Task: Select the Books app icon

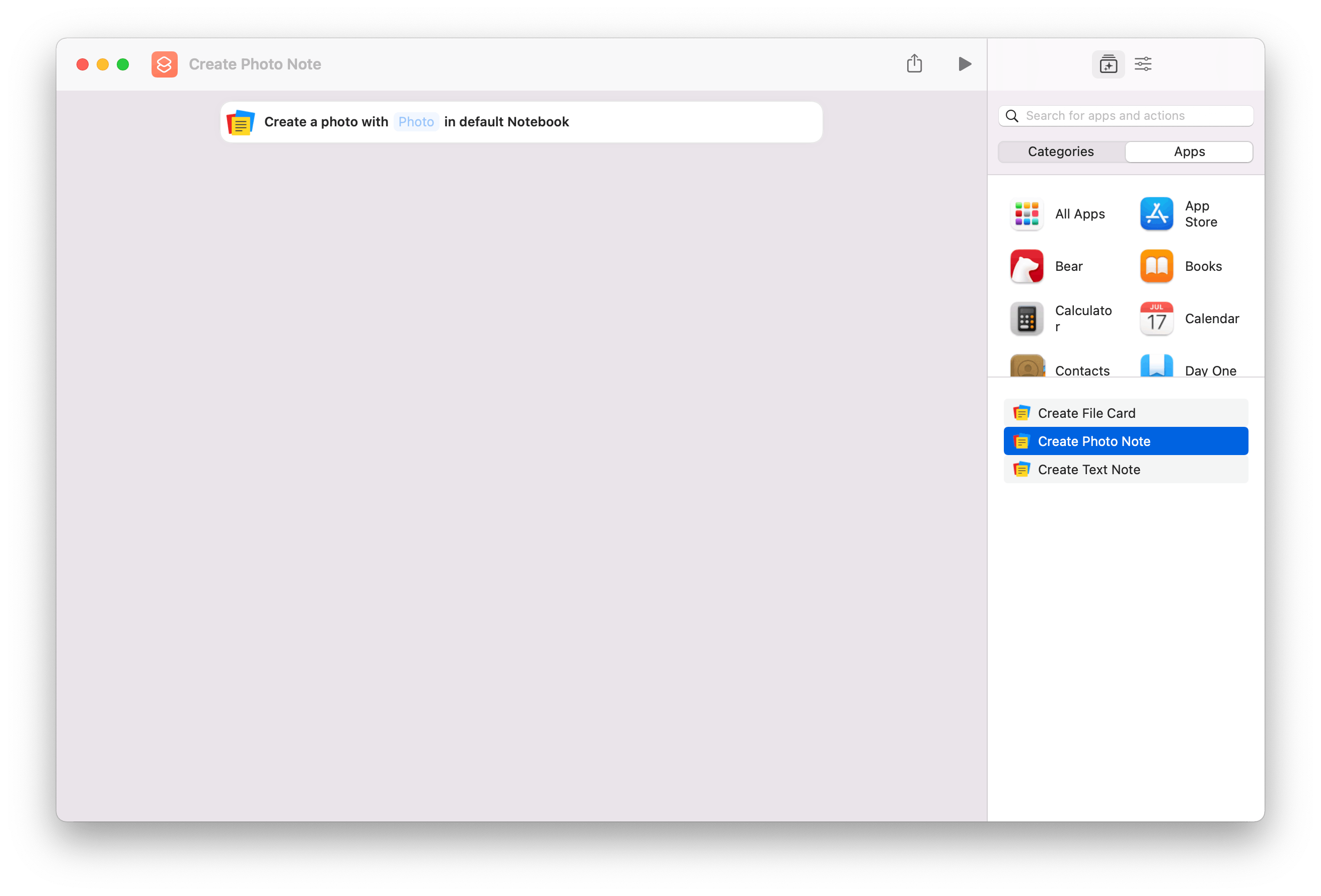Action: click(x=1156, y=266)
